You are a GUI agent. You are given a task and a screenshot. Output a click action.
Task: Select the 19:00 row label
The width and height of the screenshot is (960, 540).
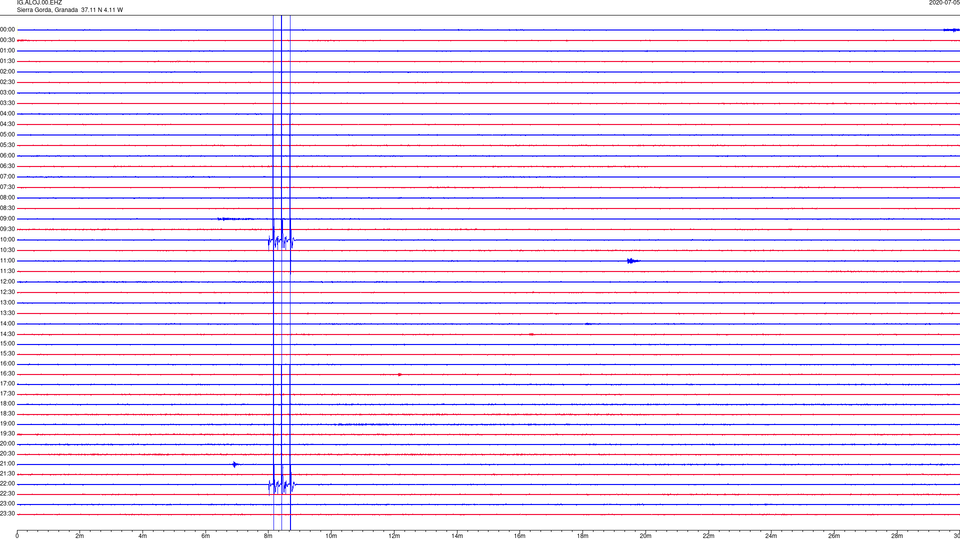click(x=7, y=424)
